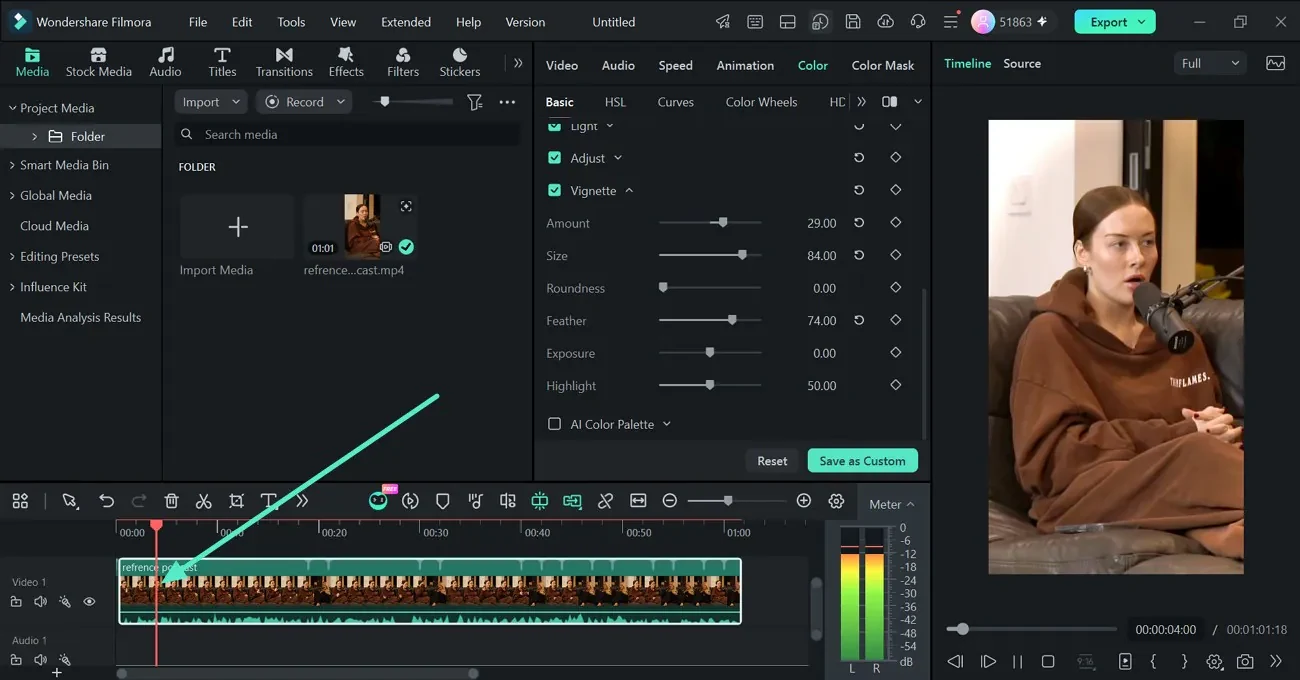1300x680 pixels.
Task: Open the Titles tab
Action: pyautogui.click(x=222, y=62)
